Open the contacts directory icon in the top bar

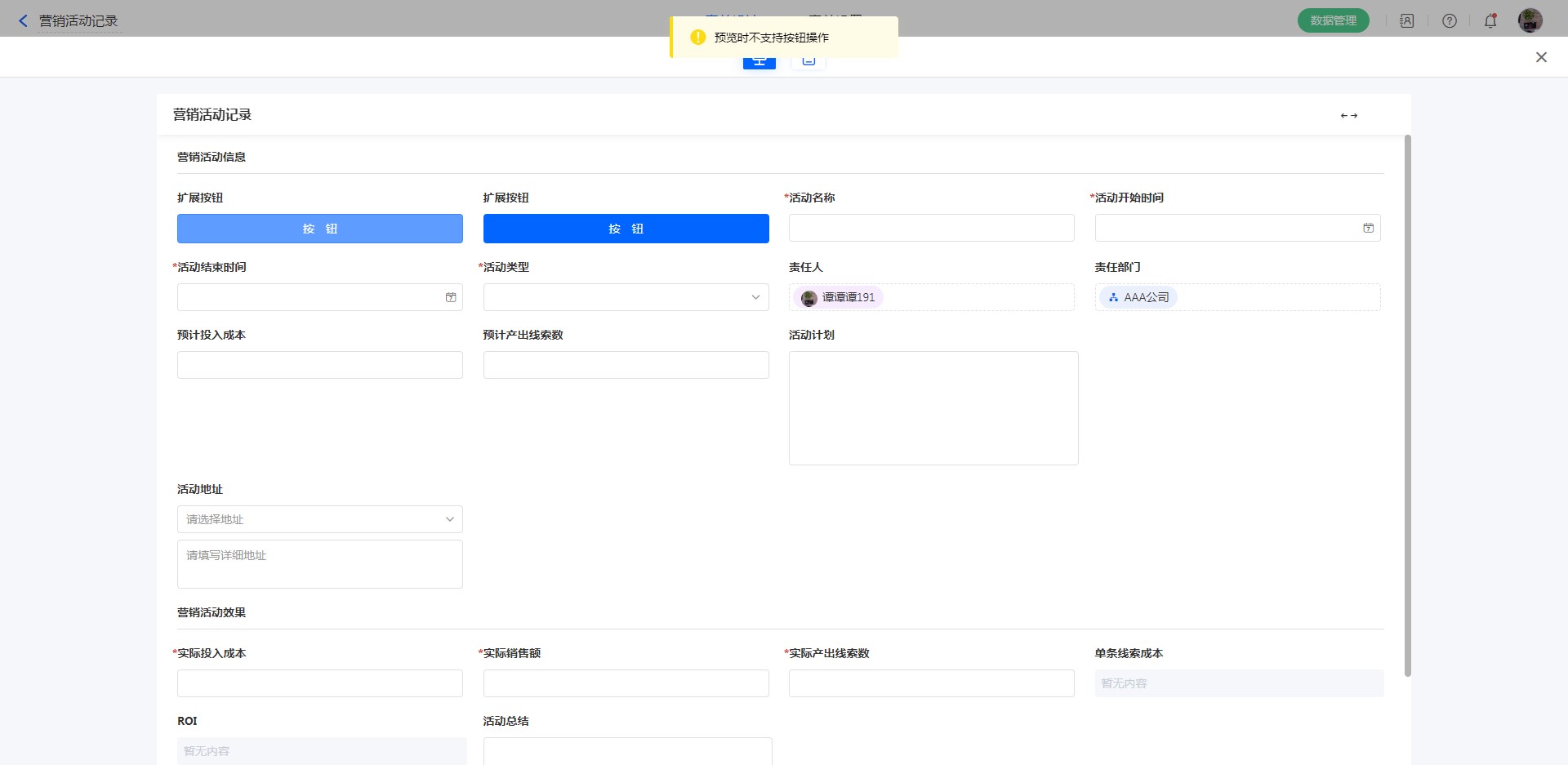(1406, 21)
